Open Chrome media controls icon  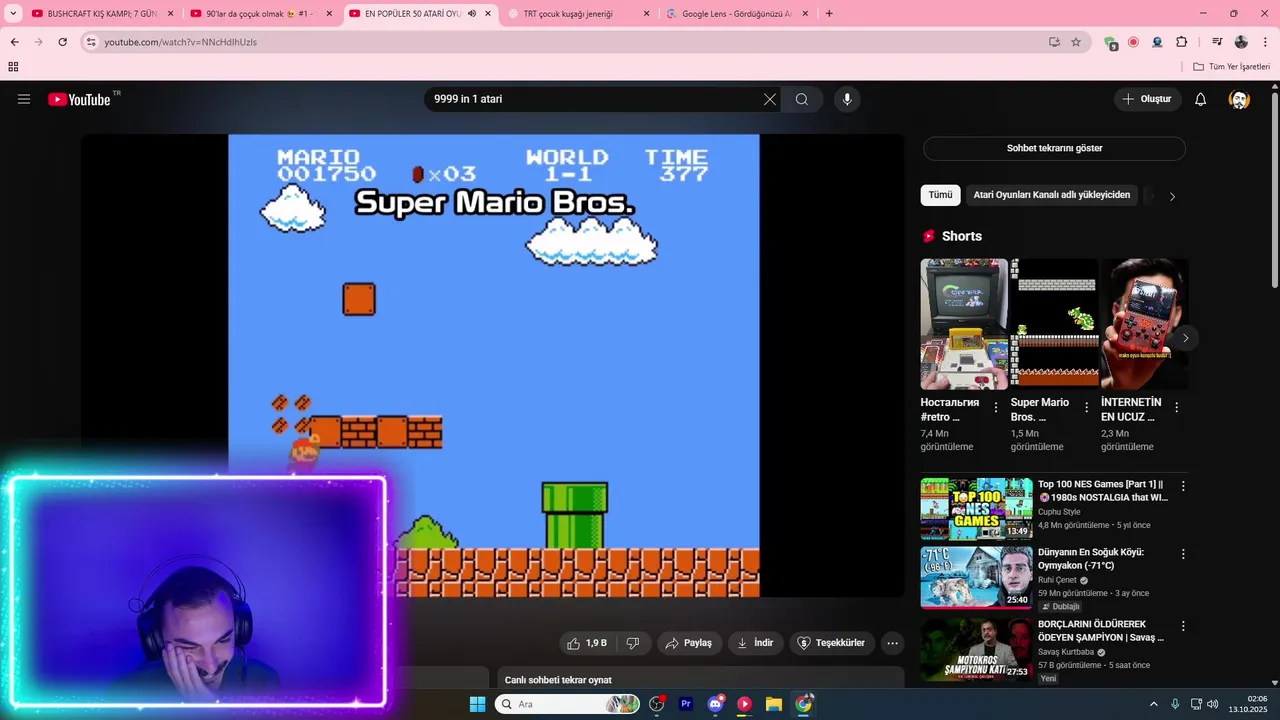coord(1217,42)
